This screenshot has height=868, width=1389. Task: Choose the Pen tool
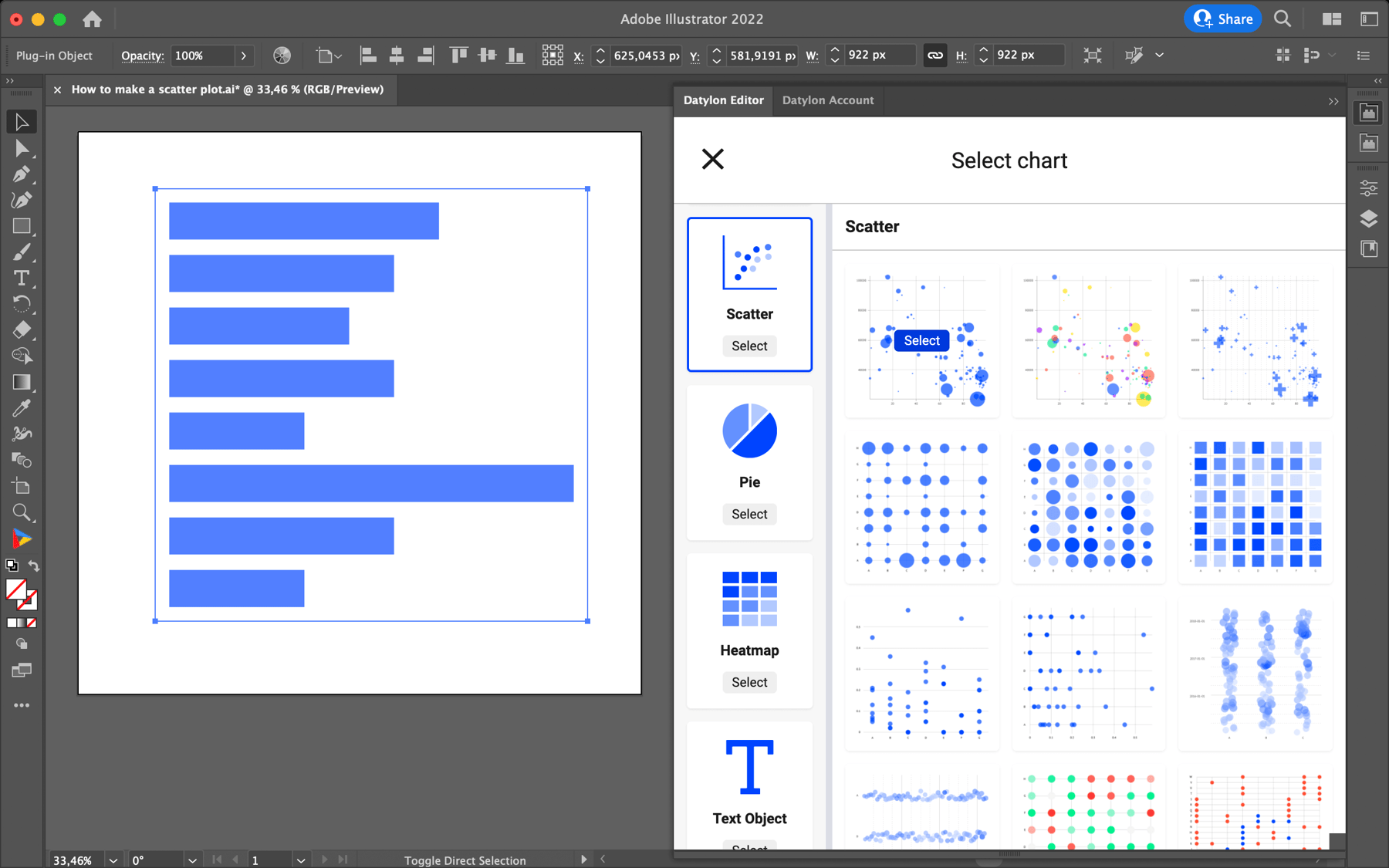(22, 174)
